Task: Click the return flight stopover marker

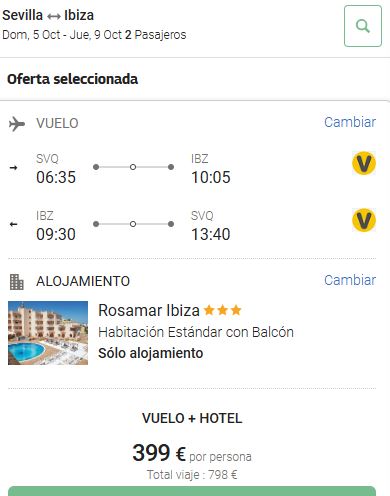Action: (133, 224)
